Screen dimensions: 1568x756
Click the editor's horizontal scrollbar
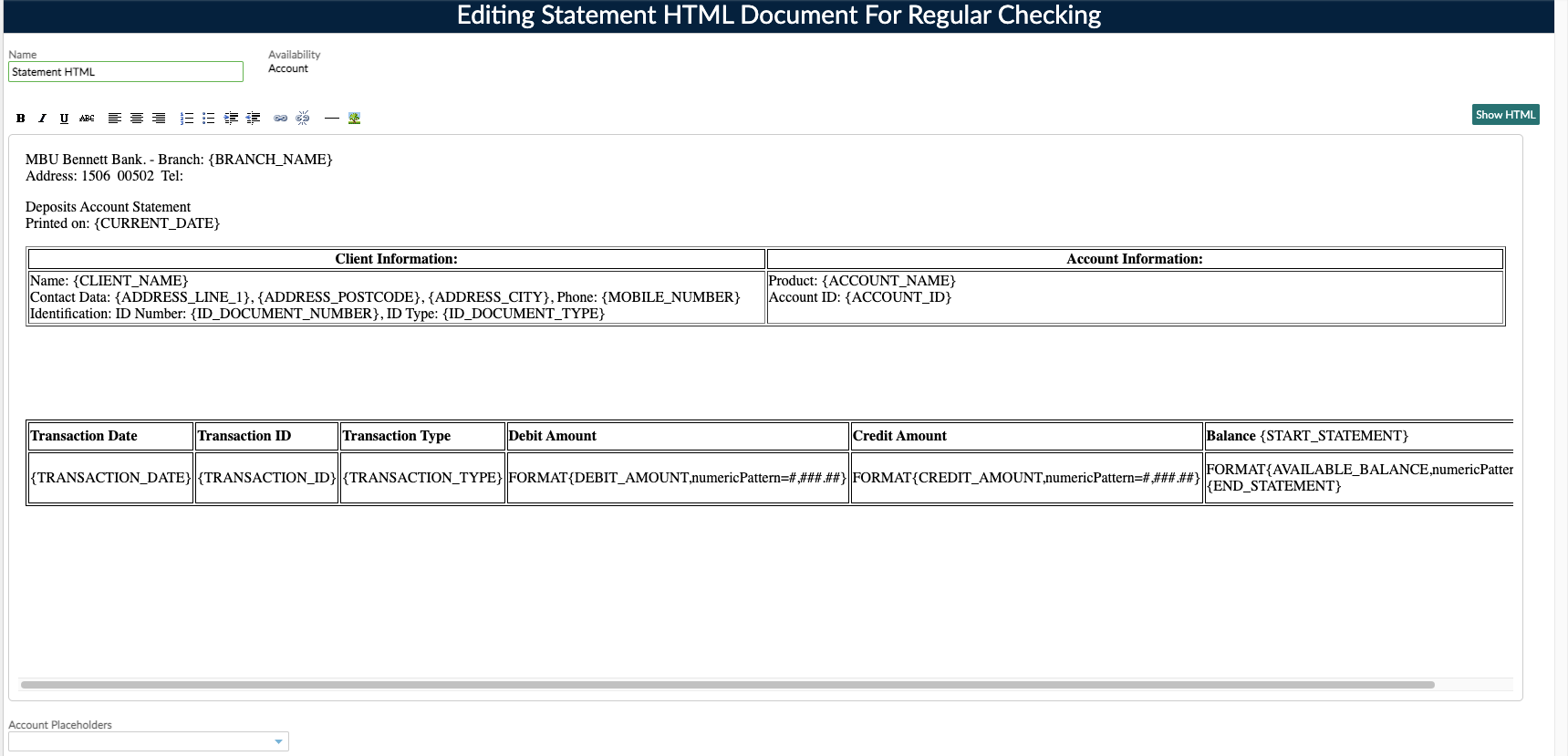click(727, 684)
